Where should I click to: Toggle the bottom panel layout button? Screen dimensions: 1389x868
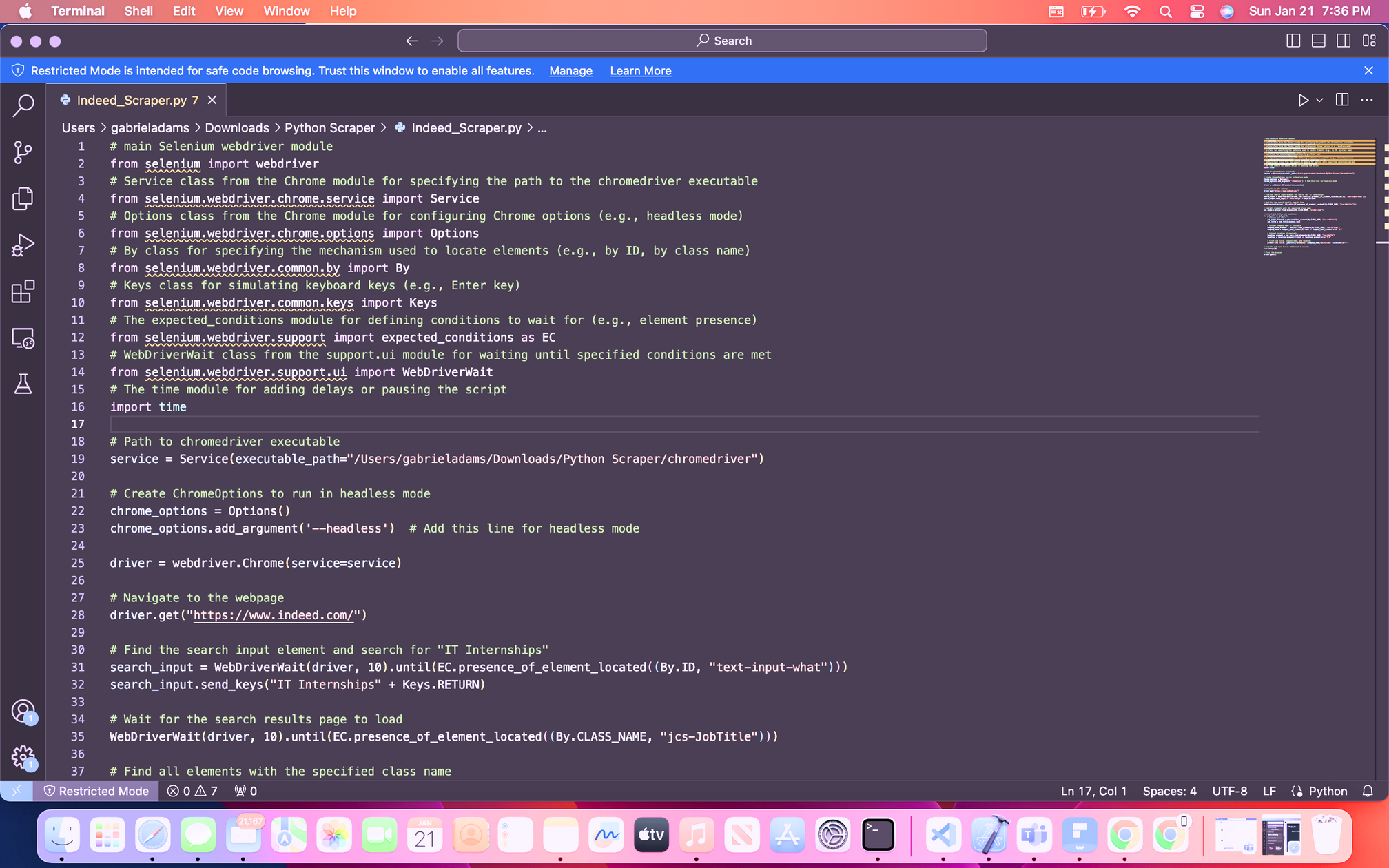click(x=1318, y=41)
